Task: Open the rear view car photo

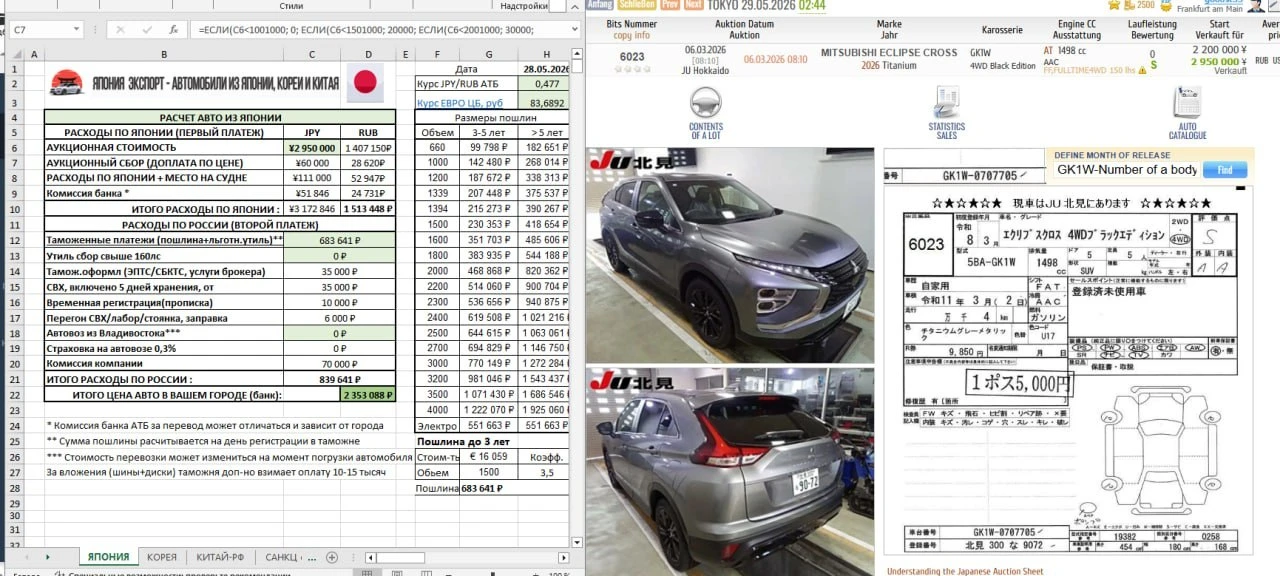Action: (x=728, y=471)
